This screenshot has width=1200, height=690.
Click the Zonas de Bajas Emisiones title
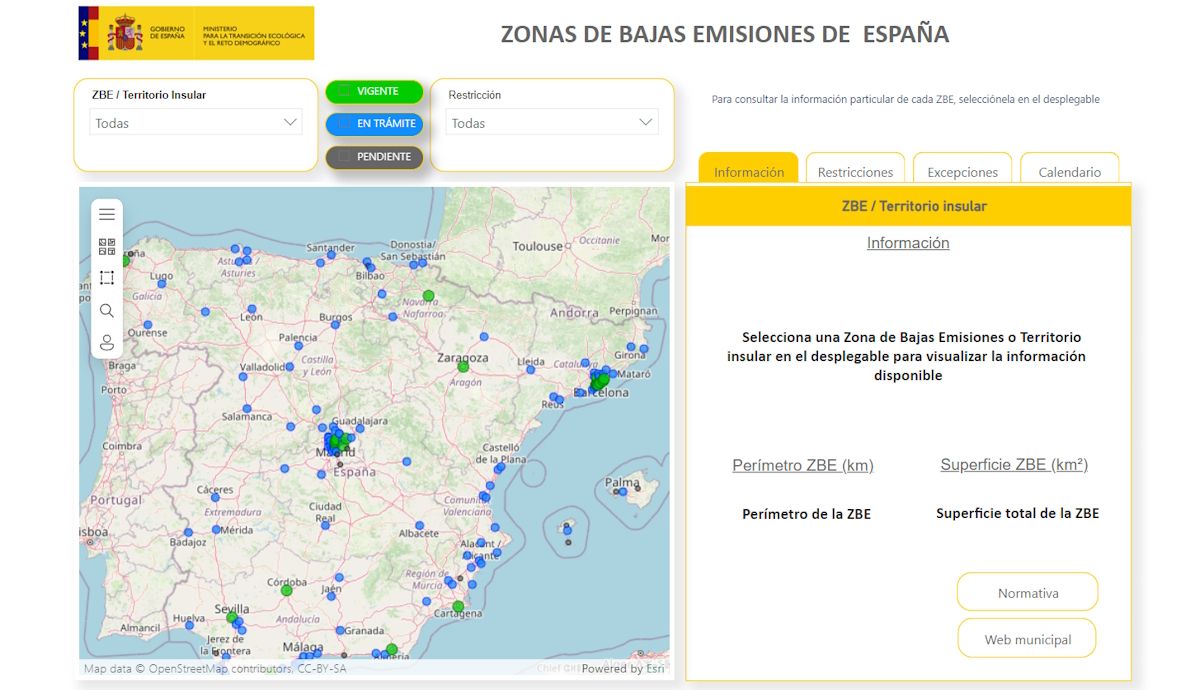[724, 34]
